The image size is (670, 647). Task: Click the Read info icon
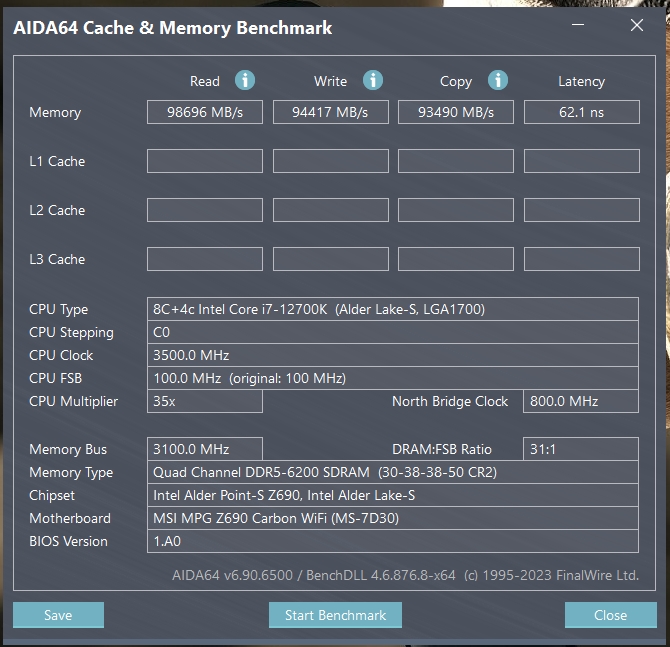click(245, 81)
